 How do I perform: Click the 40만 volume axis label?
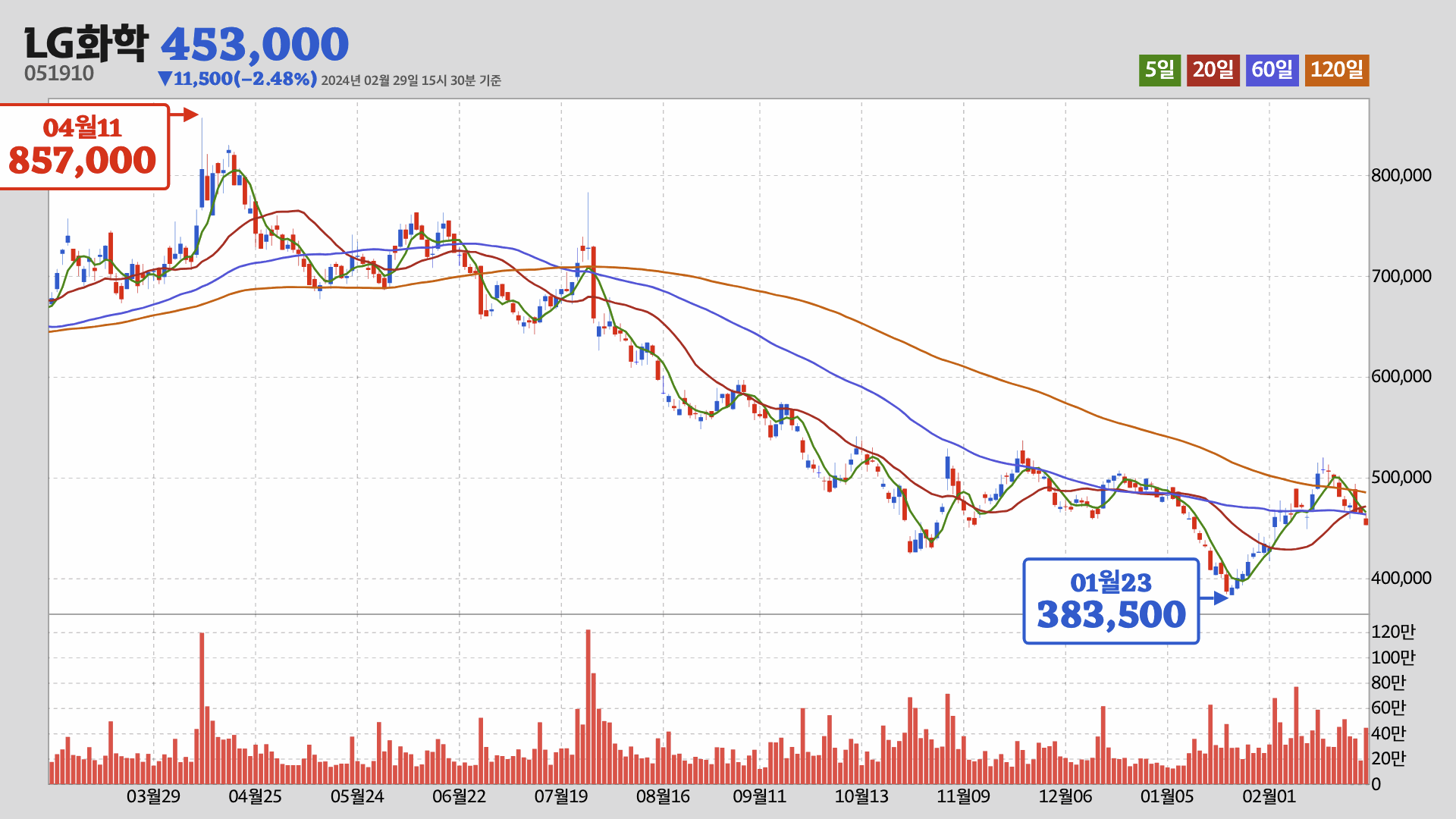[1389, 733]
